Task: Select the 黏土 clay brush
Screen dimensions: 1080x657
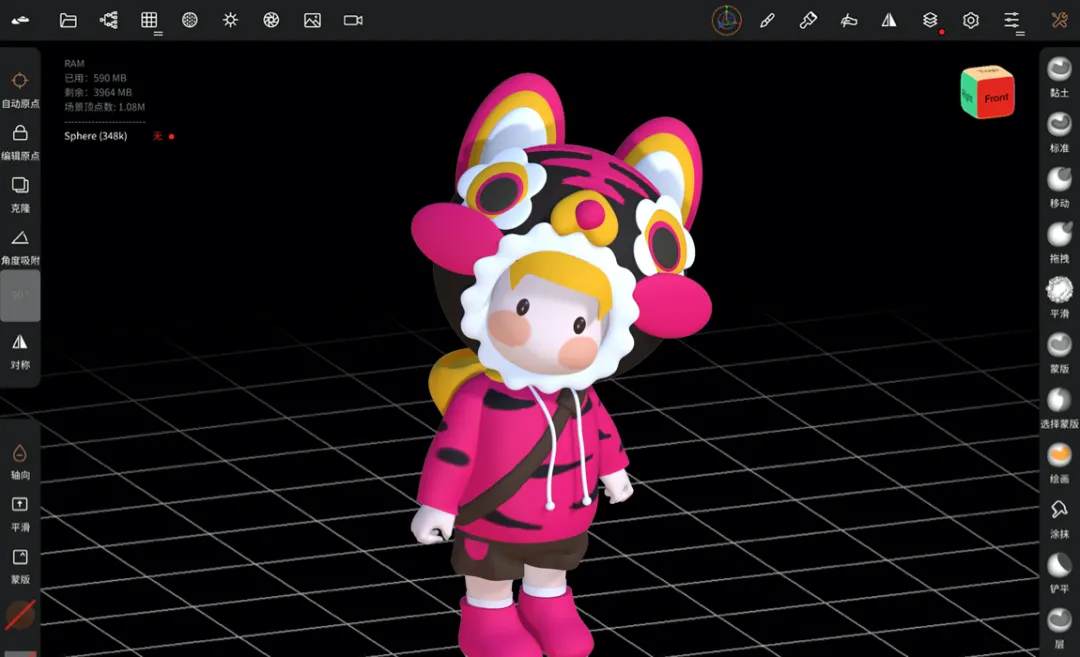Action: (x=1059, y=76)
